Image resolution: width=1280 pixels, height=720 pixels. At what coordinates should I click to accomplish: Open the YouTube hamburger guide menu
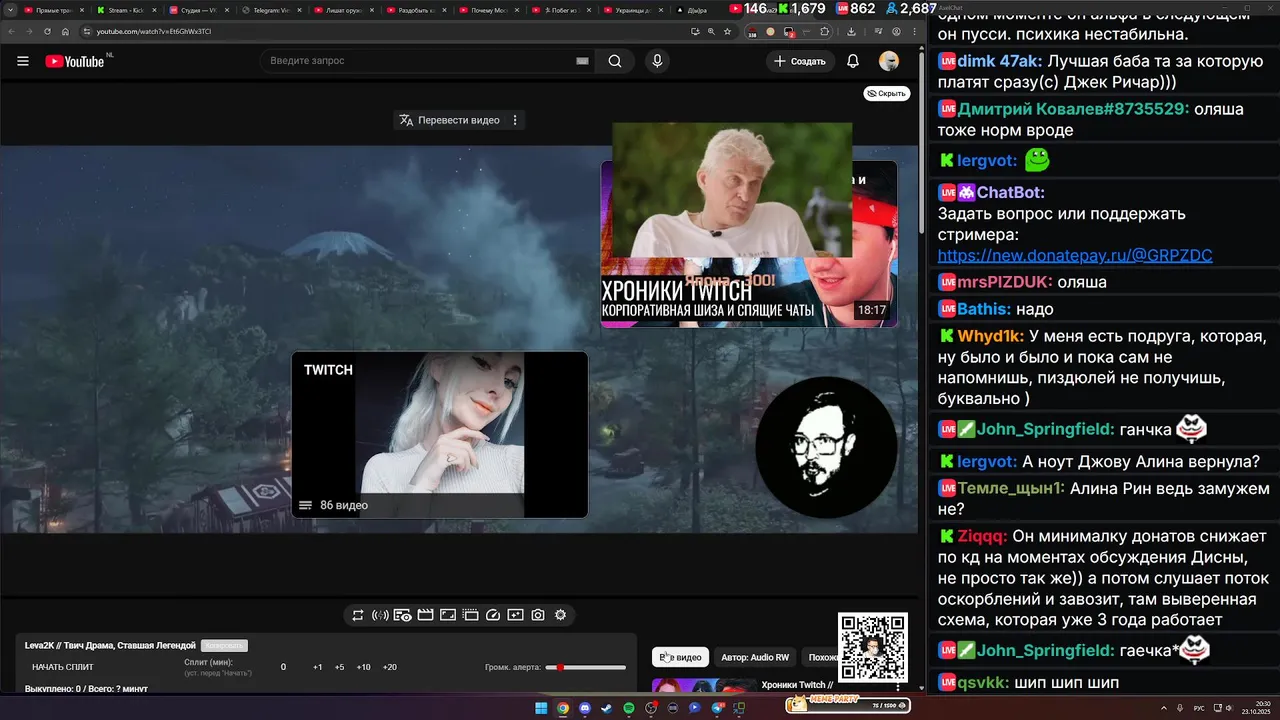coord(23,61)
